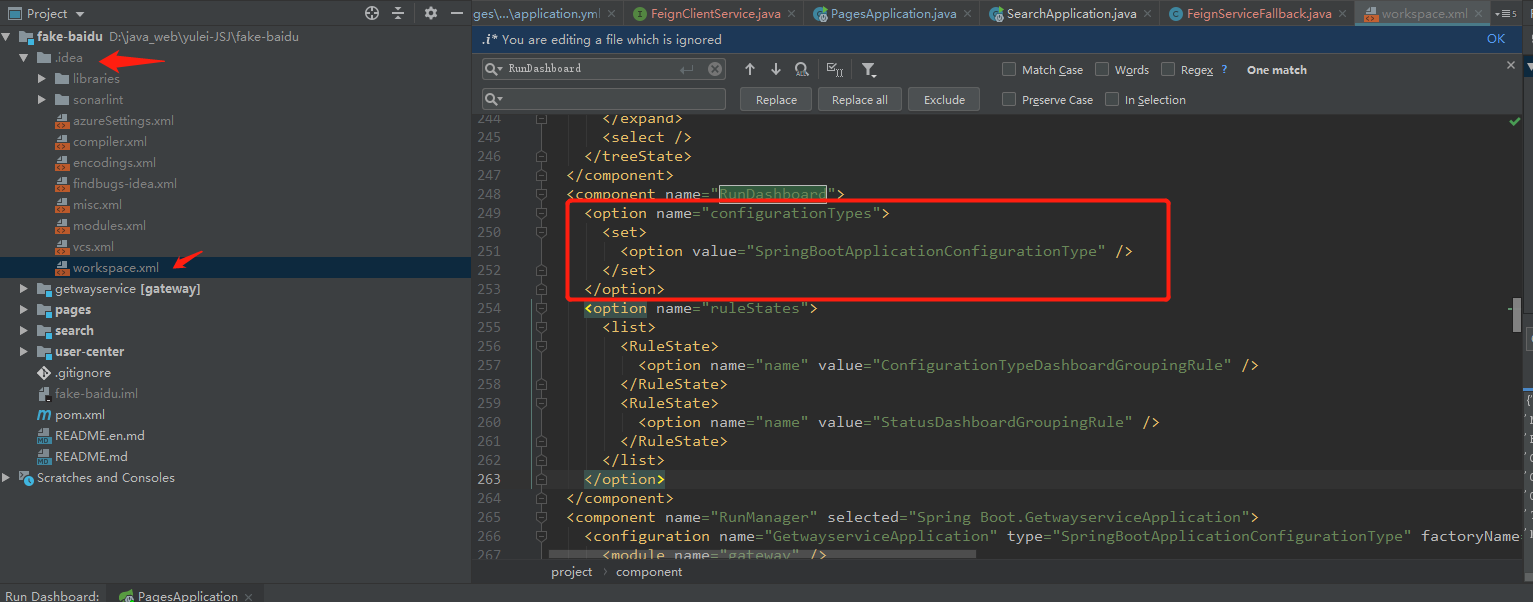
Task: Enable the Regex checkbox
Action: (x=1168, y=69)
